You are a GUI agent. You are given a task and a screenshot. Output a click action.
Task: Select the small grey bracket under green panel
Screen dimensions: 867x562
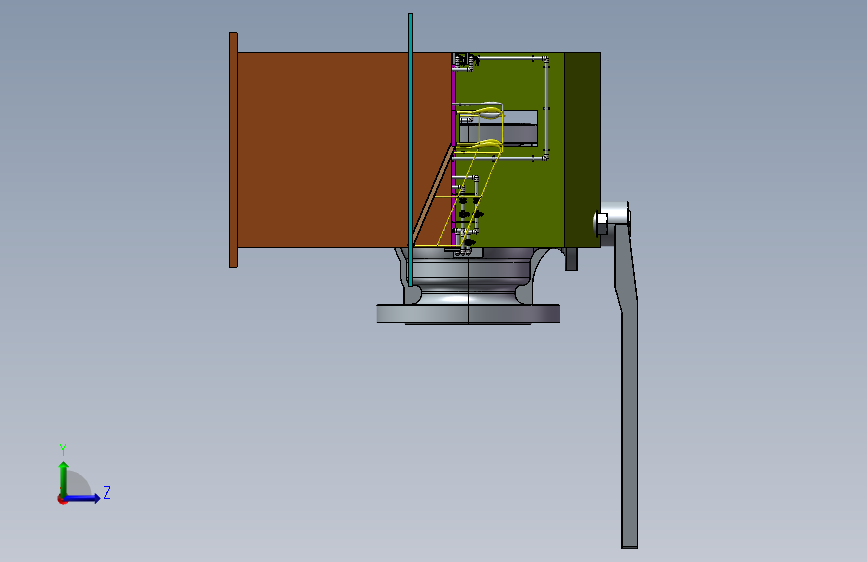point(571,259)
